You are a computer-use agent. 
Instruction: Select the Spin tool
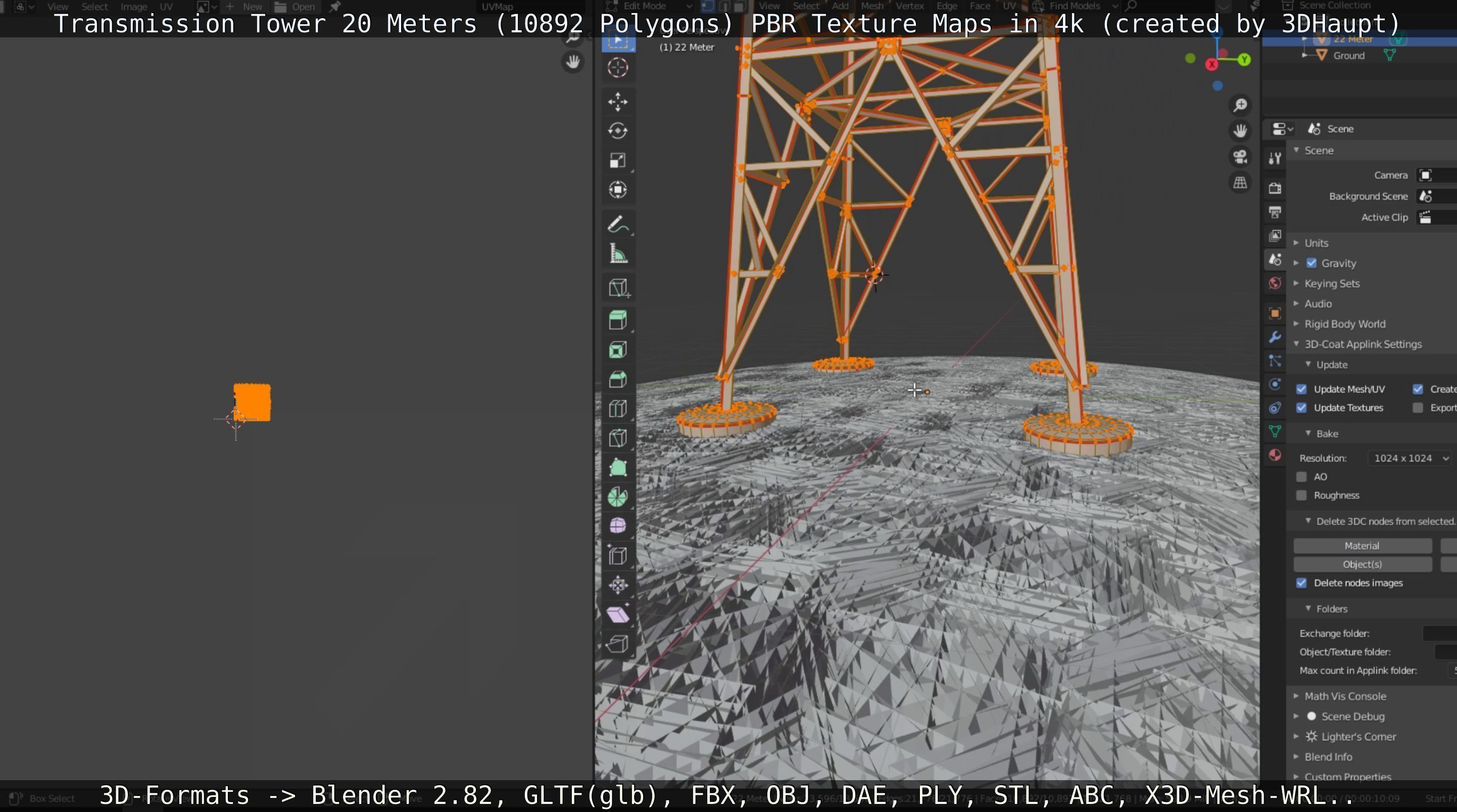[618, 497]
